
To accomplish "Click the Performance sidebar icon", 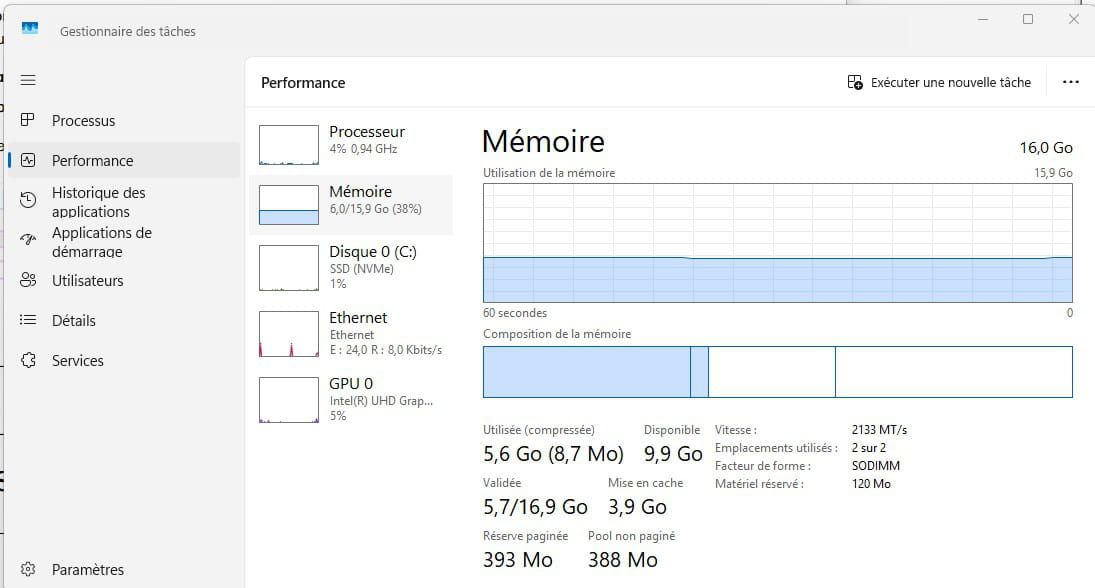I will tap(28, 160).
